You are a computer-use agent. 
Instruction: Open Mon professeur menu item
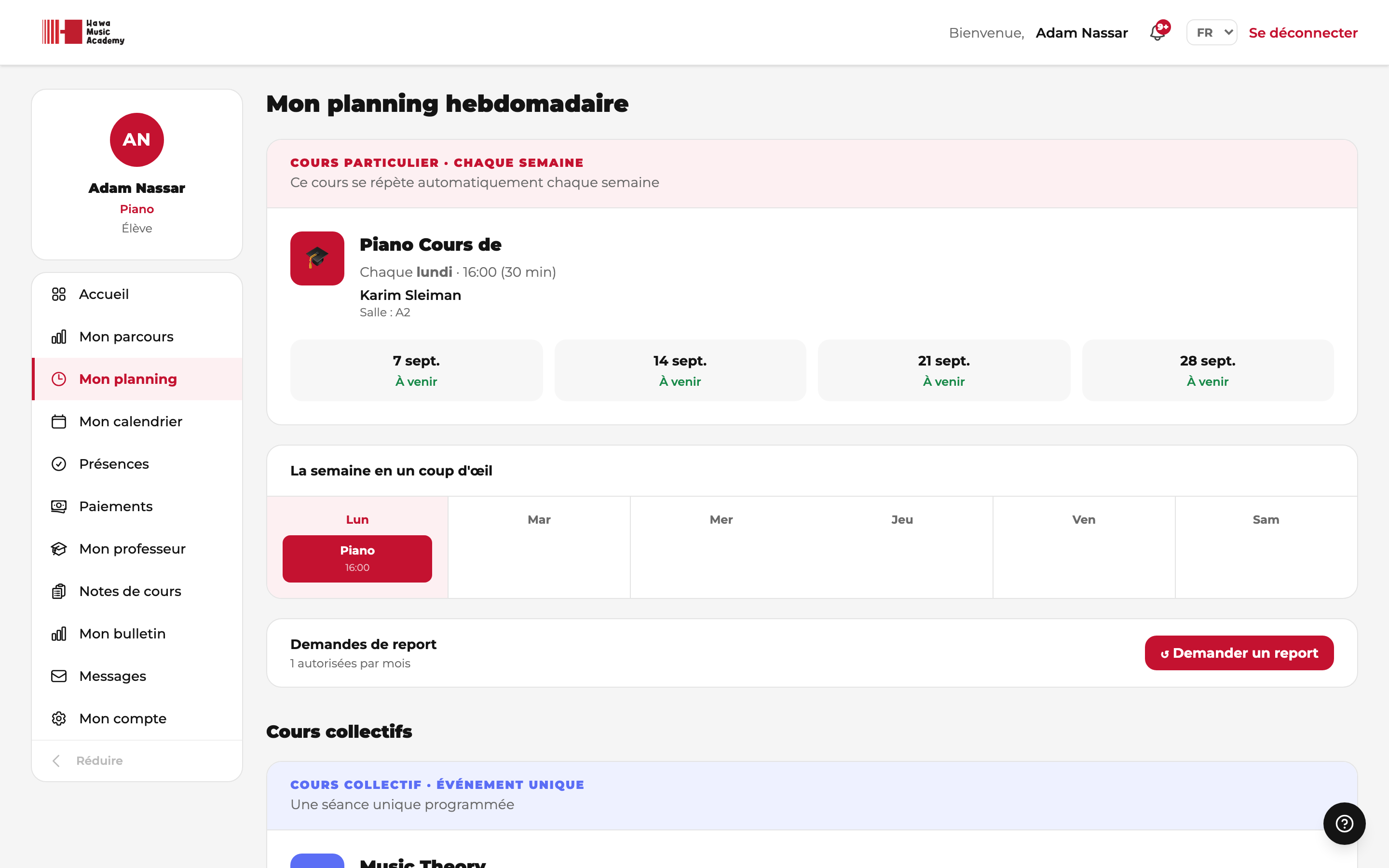coord(136,549)
